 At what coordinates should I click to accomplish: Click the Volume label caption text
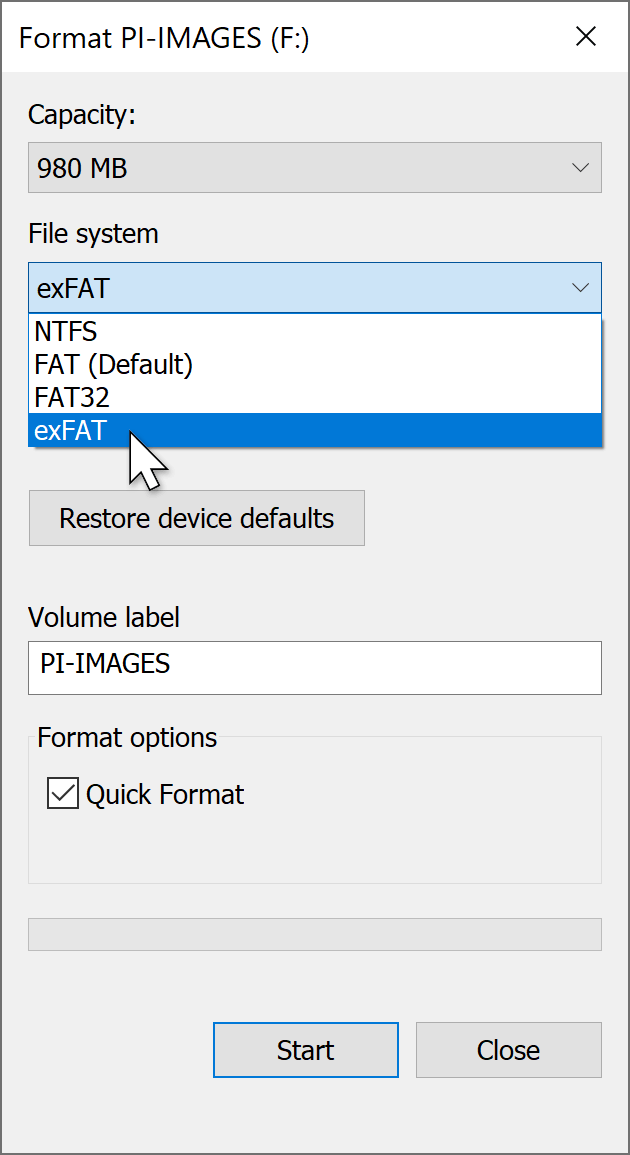(104, 617)
